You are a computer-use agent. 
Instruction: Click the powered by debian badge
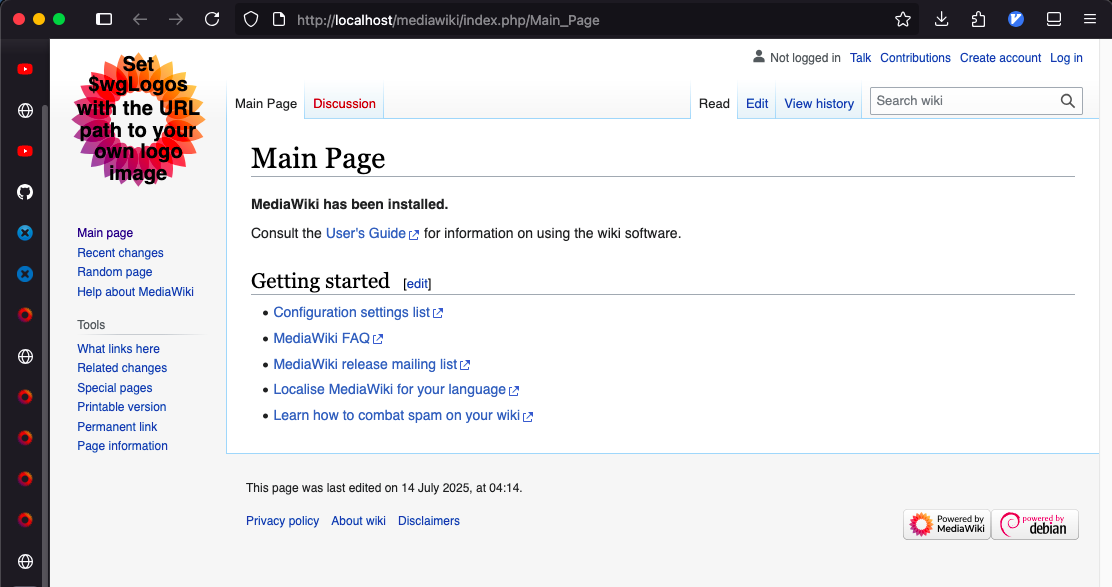1035,525
